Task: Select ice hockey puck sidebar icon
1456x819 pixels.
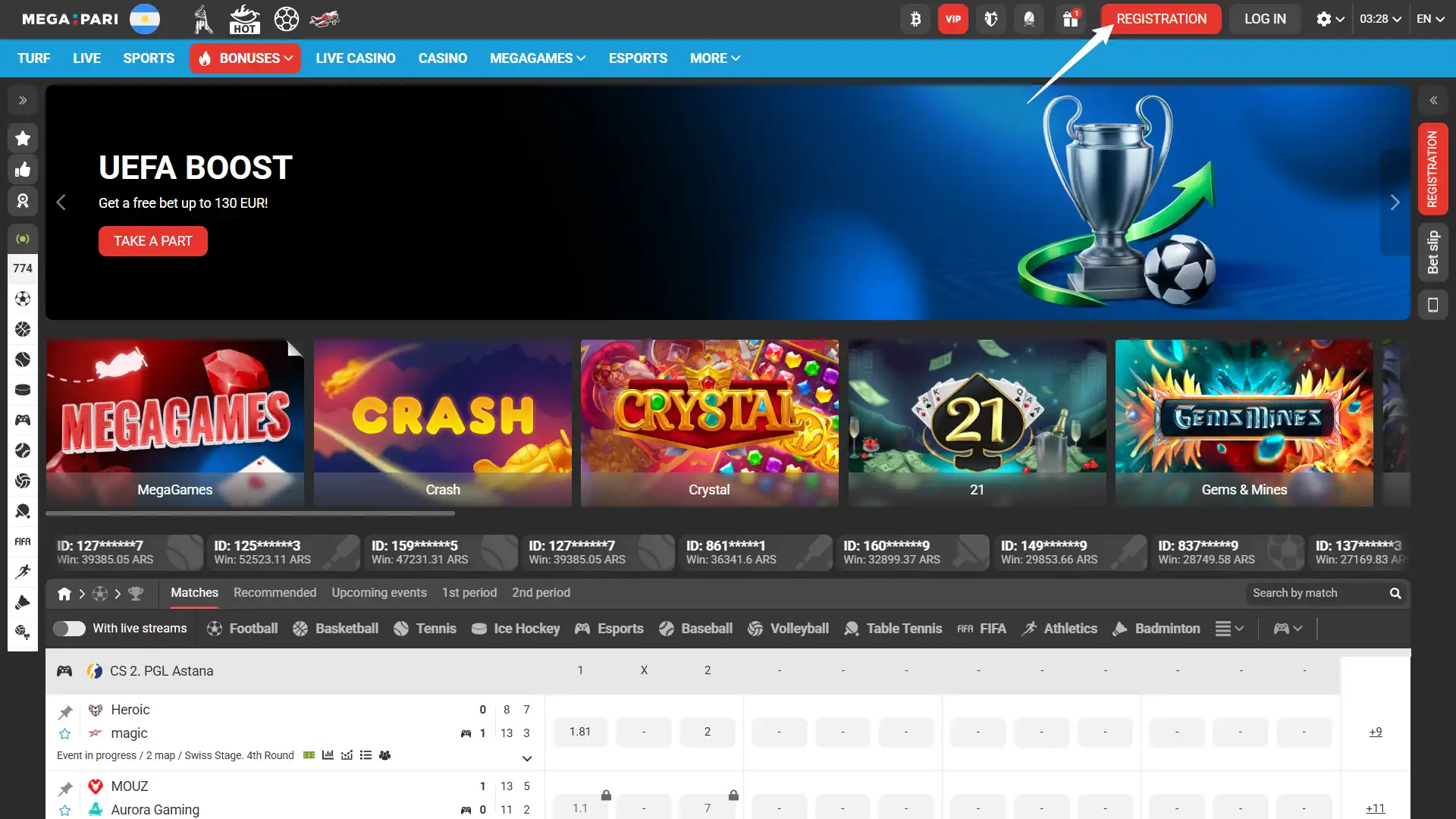Action: (x=23, y=390)
